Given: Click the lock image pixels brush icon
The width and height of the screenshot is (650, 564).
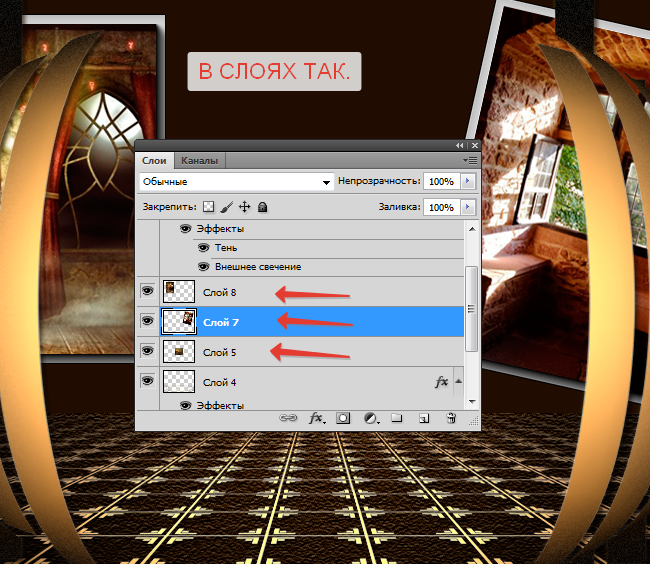Looking at the screenshot, I should 226,206.
